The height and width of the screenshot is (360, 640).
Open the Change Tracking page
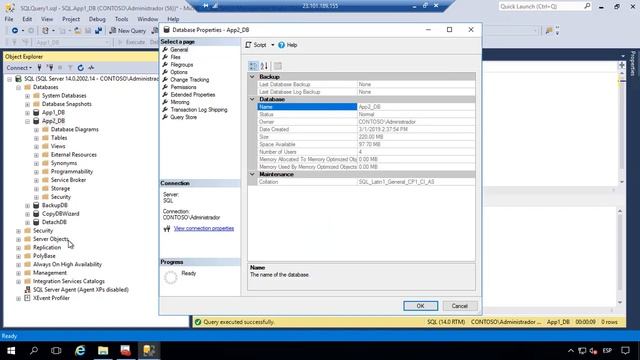(189, 80)
